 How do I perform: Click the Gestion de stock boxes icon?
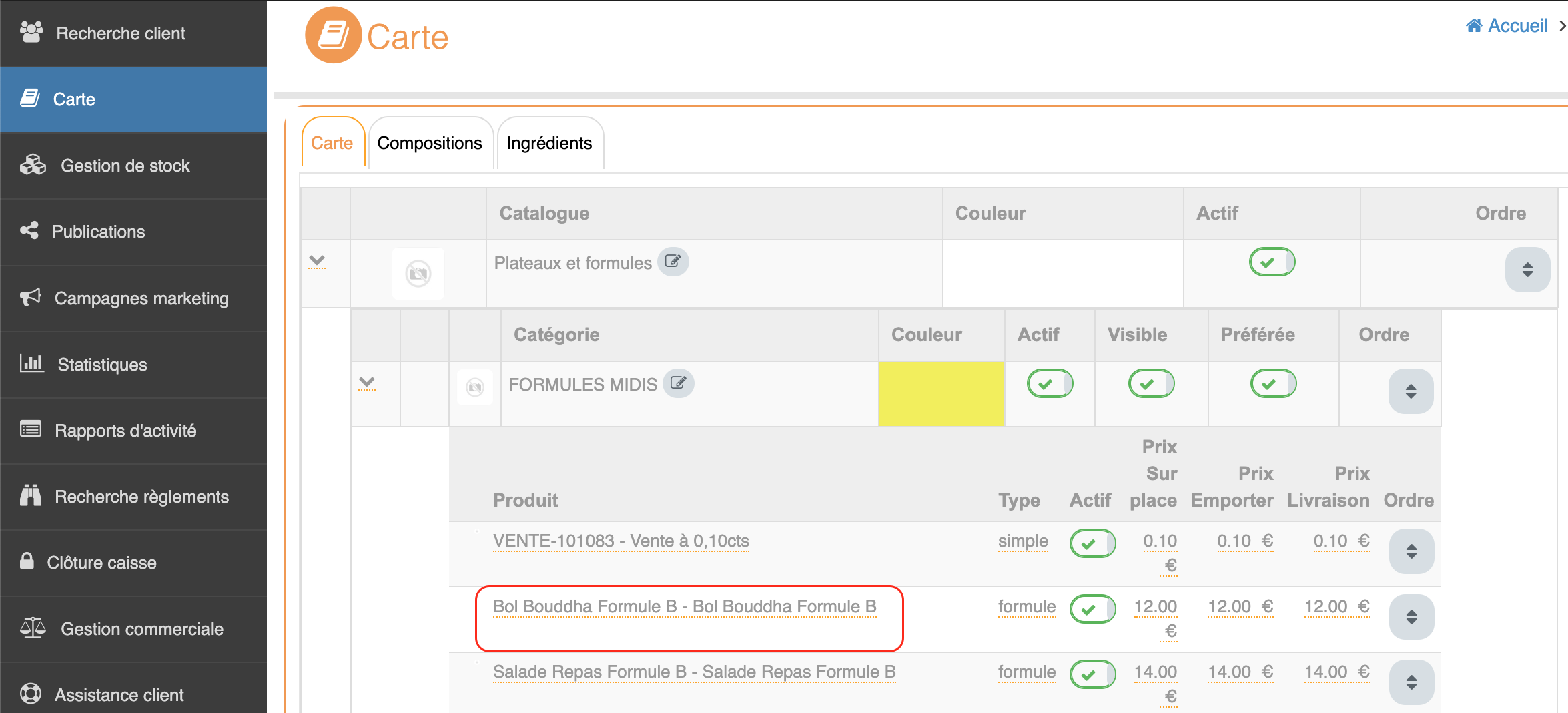(33, 165)
